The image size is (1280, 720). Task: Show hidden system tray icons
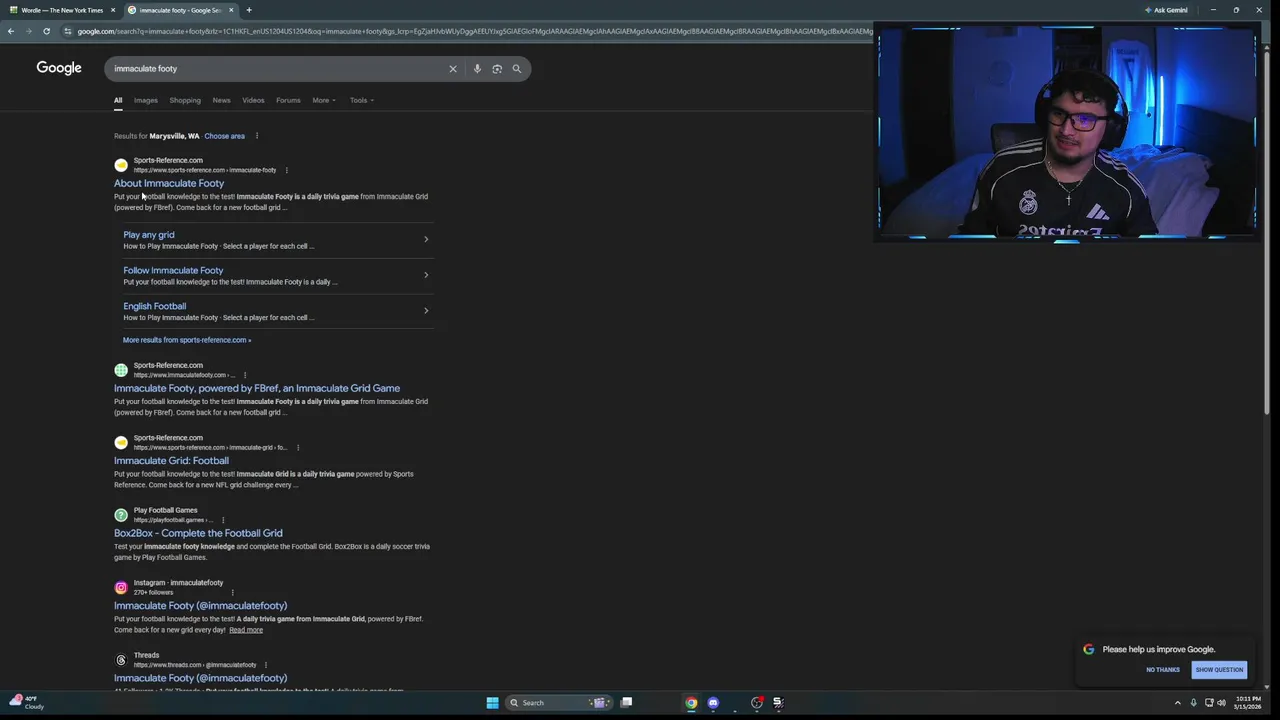1177,702
